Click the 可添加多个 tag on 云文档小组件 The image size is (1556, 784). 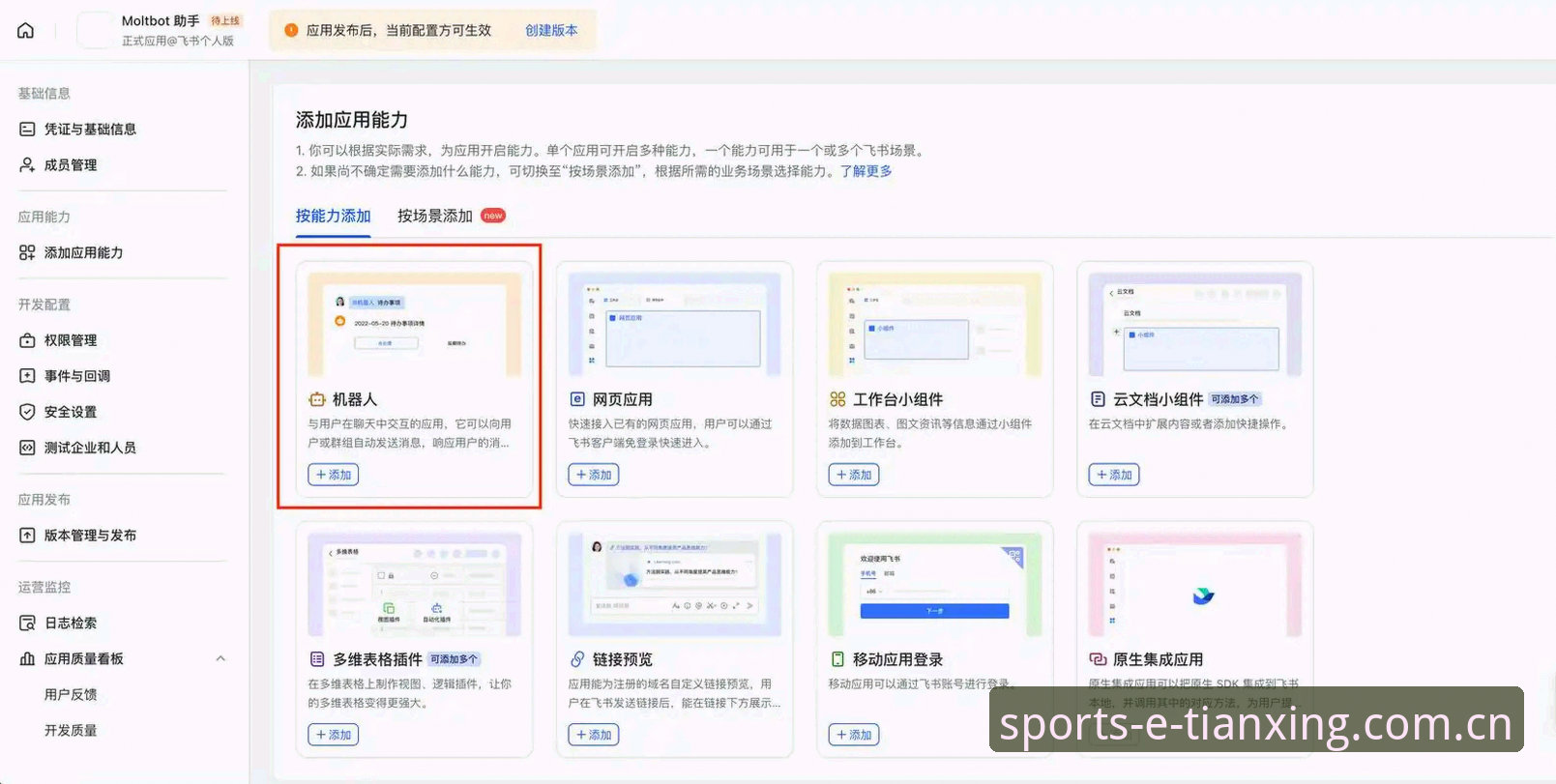(1235, 399)
